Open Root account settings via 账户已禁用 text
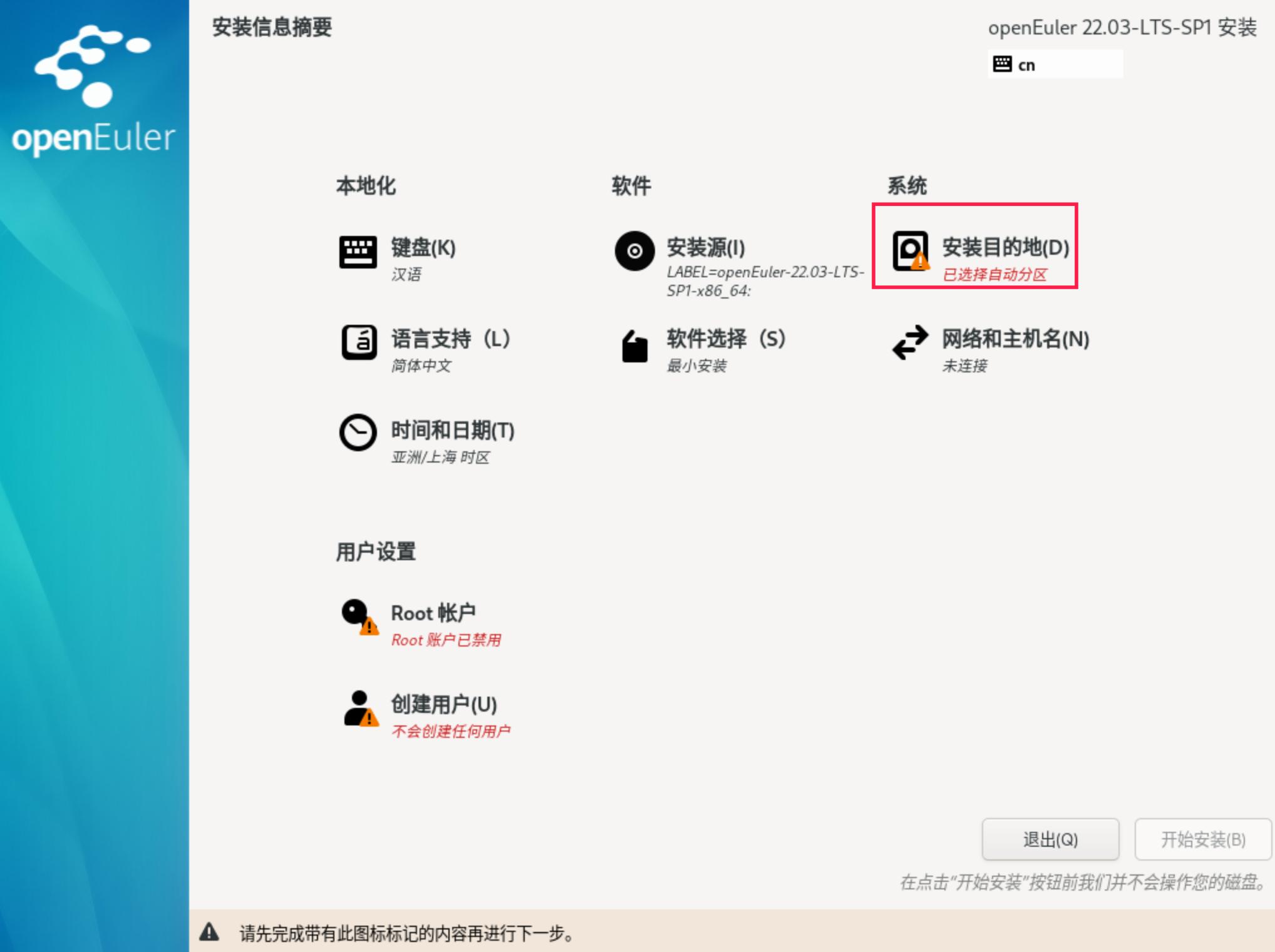Viewport: 1275px width, 952px height. coord(445,640)
